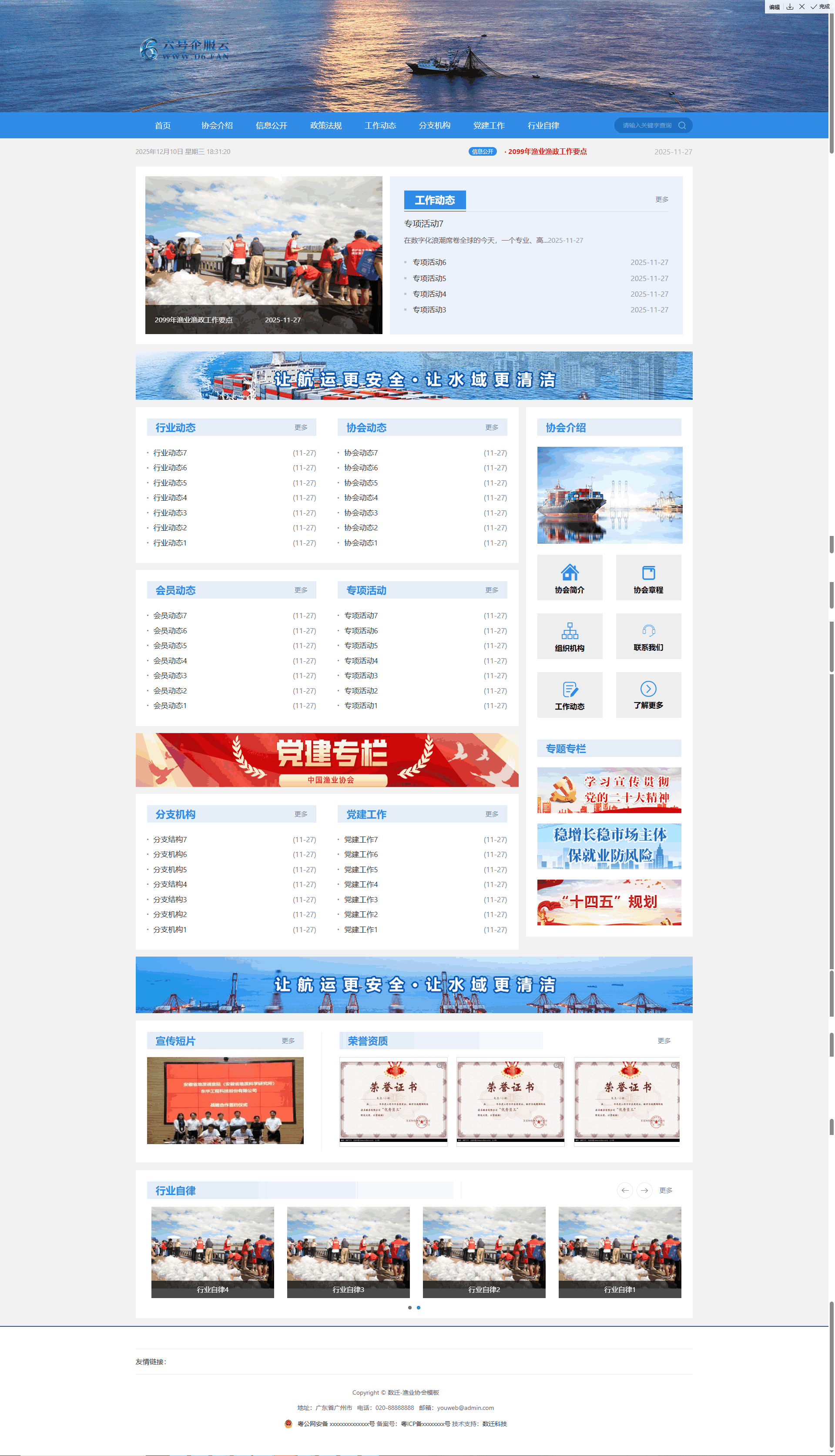Go to previous 行业自律 carousel slide arrow
Viewport: 835px width, 1456px height.
624,1191
